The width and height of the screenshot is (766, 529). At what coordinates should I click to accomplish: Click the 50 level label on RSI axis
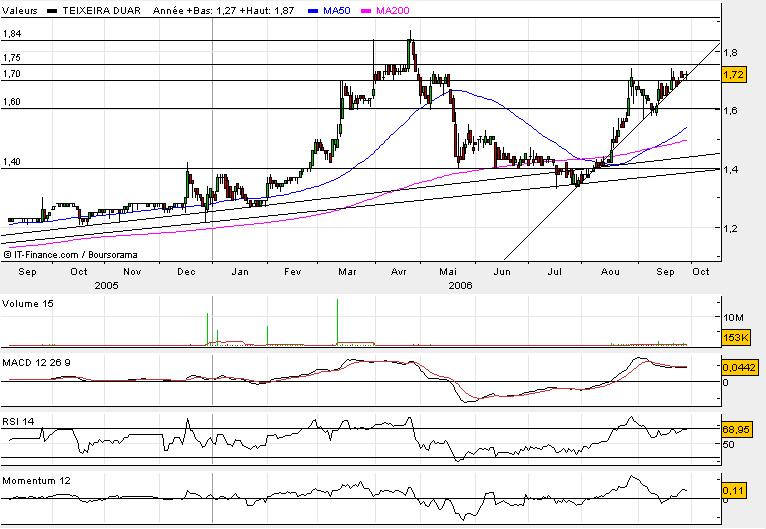click(728, 444)
